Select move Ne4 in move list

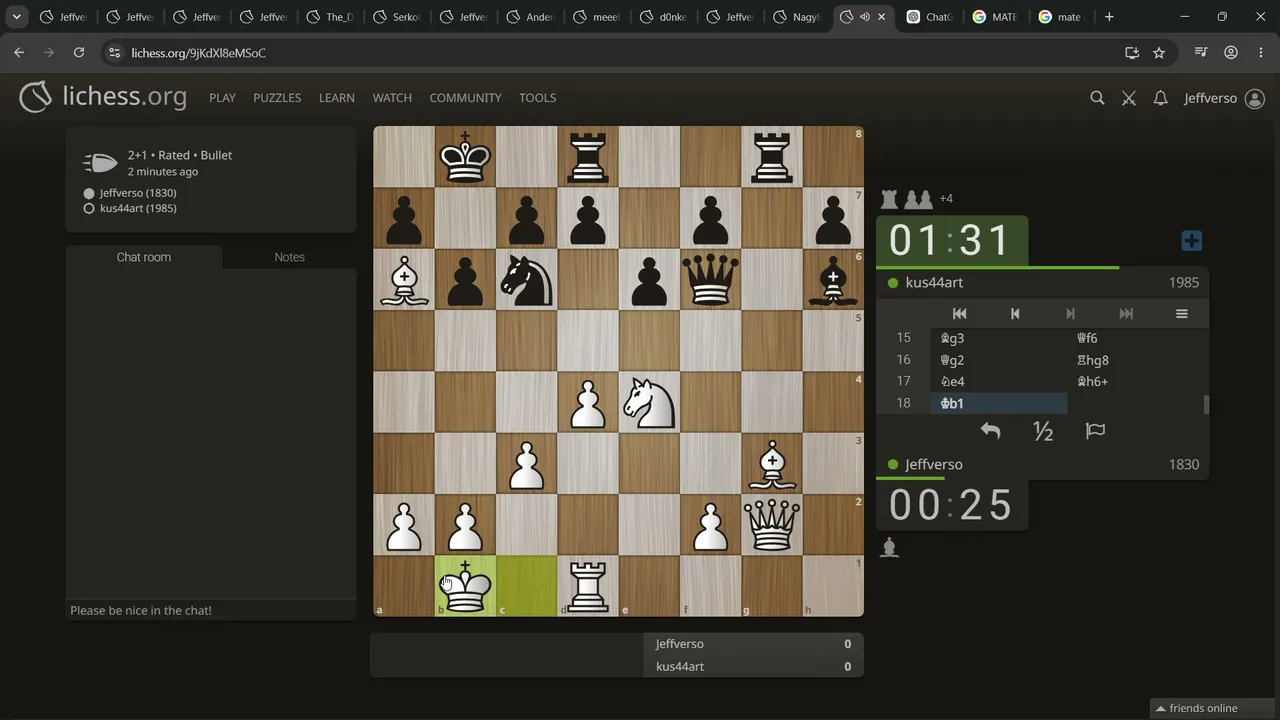click(x=999, y=381)
